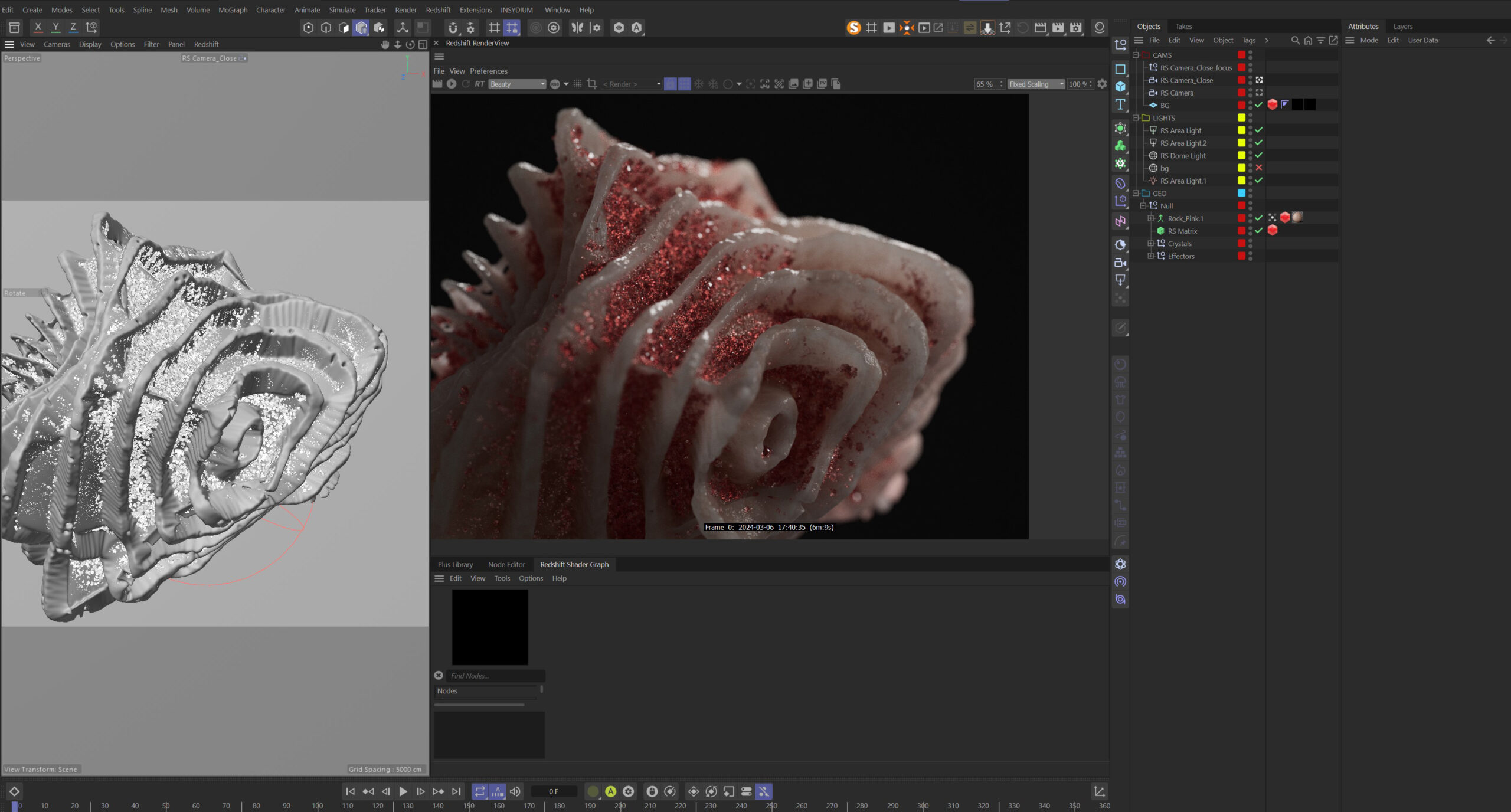Click the X axis lock icon
The width and height of the screenshot is (1511, 812).
tap(38, 27)
